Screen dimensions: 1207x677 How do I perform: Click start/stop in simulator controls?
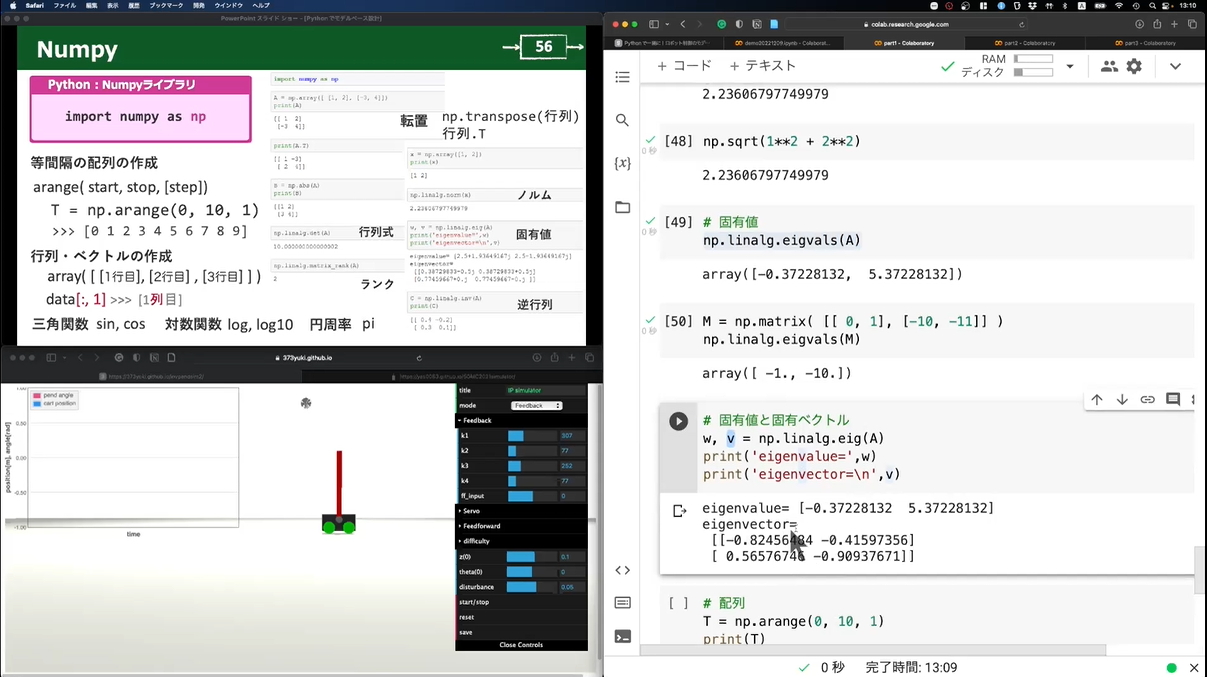(474, 602)
